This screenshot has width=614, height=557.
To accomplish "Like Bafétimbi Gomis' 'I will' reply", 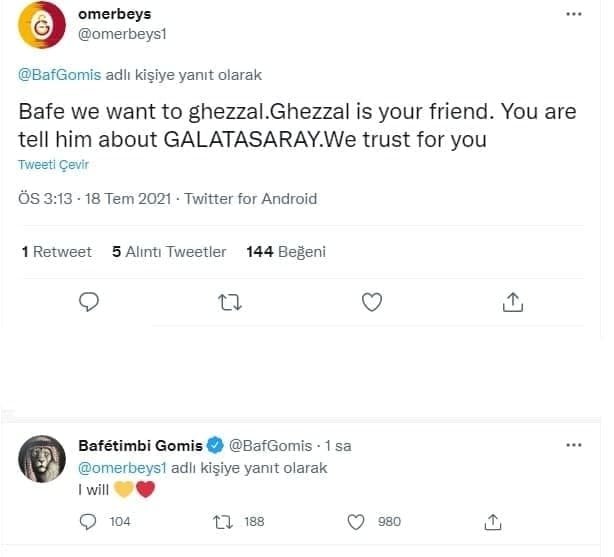I will pyautogui.click(x=357, y=521).
